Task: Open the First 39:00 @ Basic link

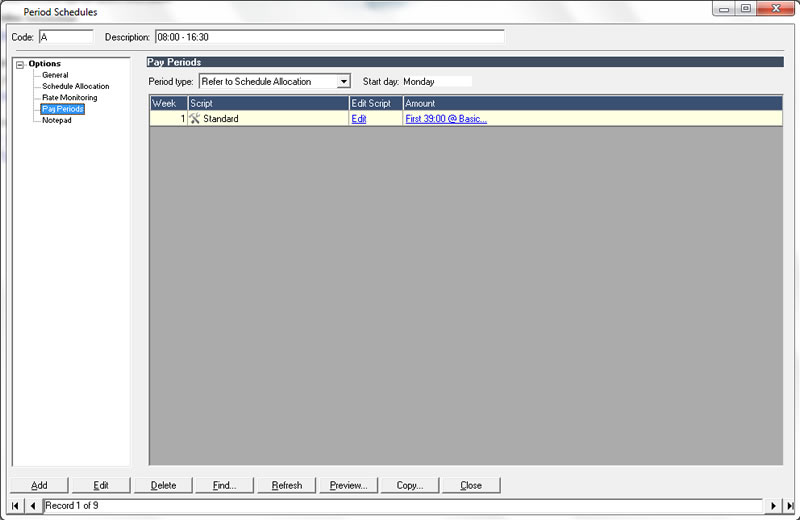Action: (x=446, y=119)
